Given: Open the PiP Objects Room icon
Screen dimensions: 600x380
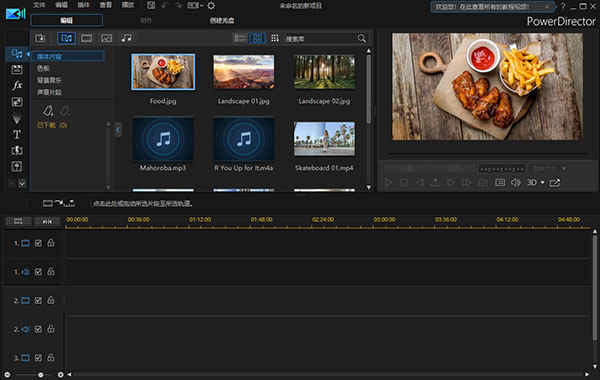Looking at the screenshot, I should coord(17,102).
